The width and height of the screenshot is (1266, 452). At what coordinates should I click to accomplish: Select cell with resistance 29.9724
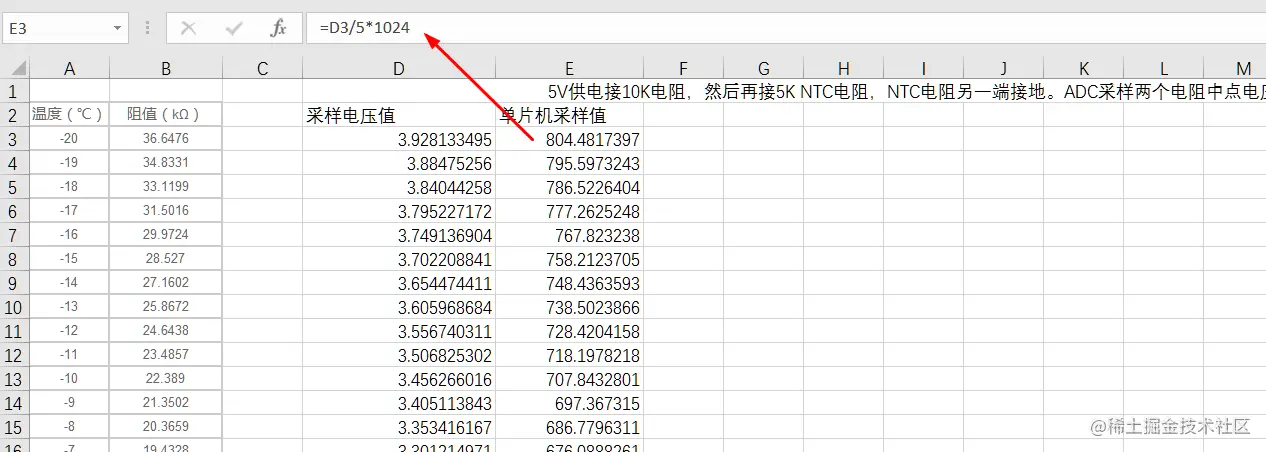pos(166,235)
